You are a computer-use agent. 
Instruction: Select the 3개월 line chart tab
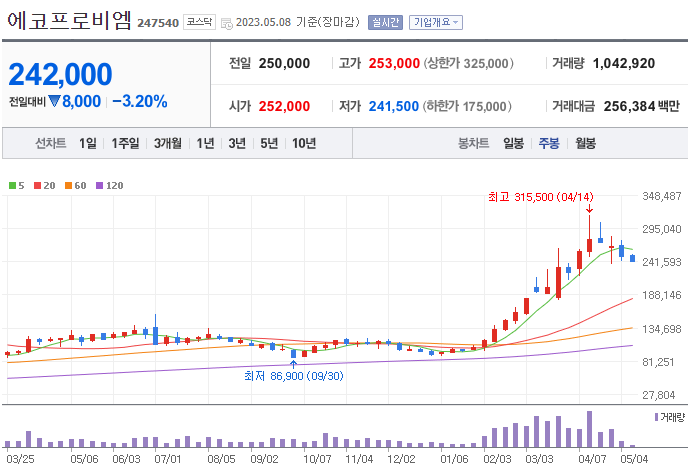pos(168,143)
